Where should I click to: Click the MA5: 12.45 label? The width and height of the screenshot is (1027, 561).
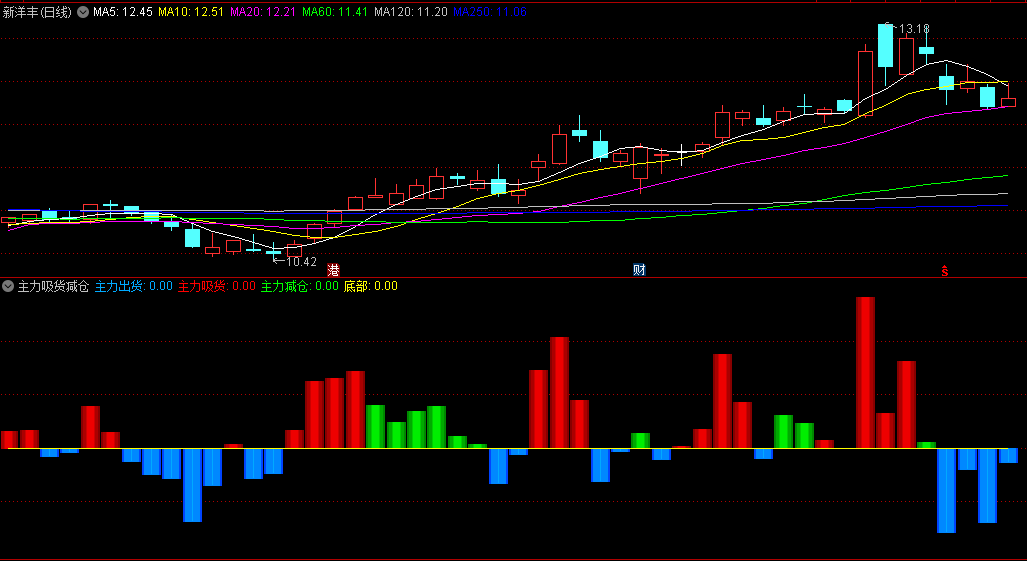click(122, 12)
